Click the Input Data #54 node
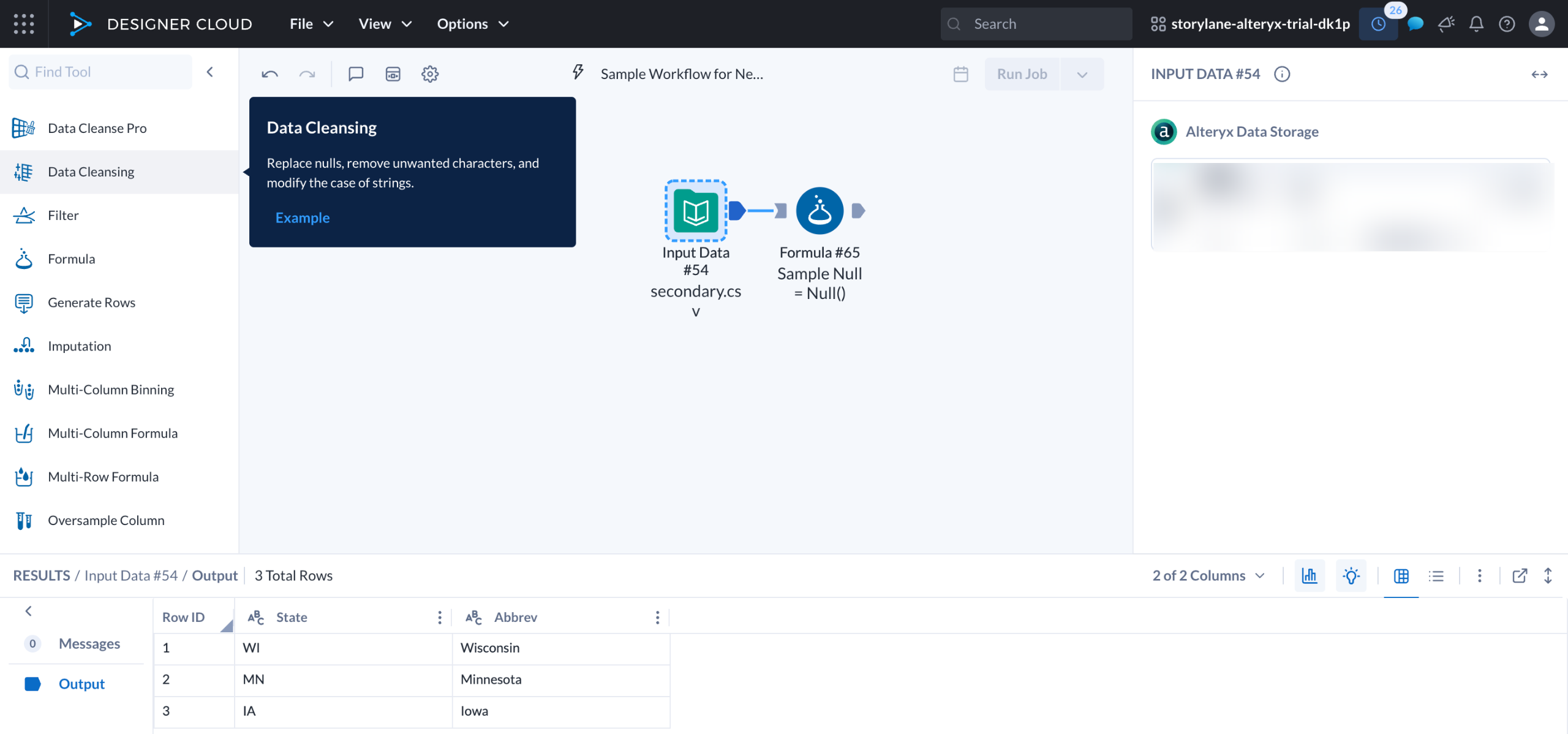The width and height of the screenshot is (1568, 734). 696,211
